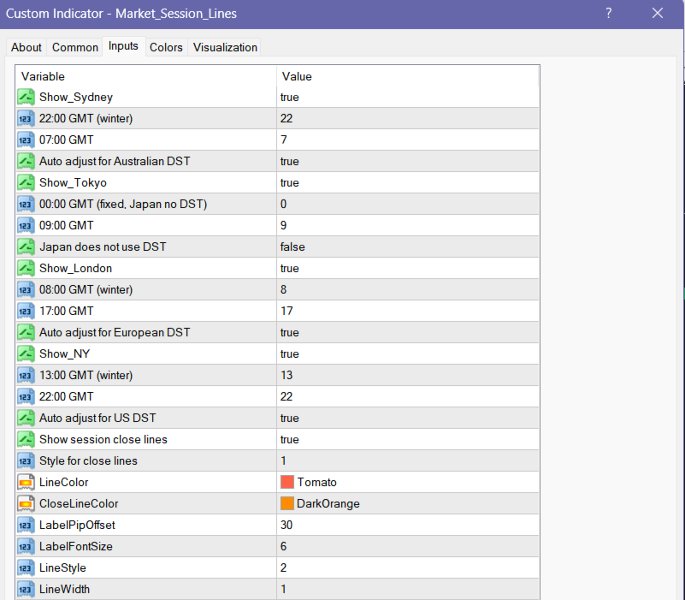Select the Inputs tab

pyautogui.click(x=123, y=46)
